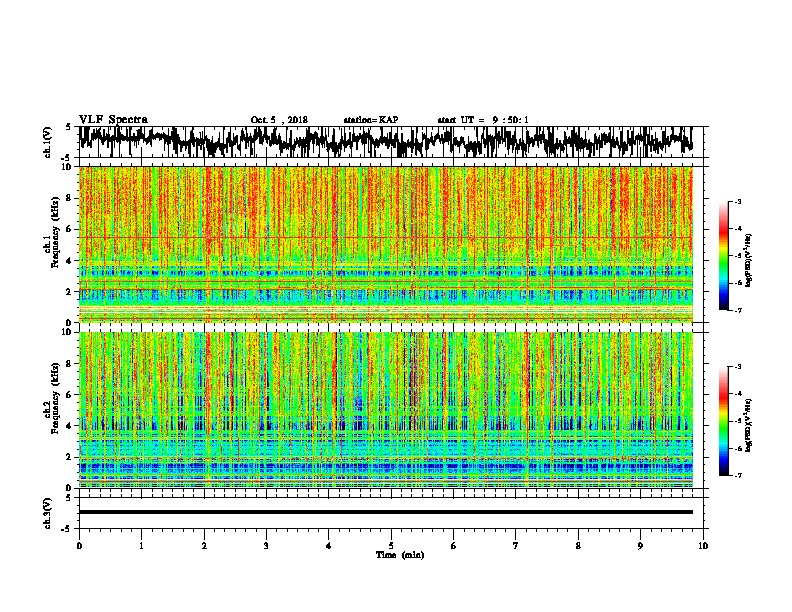Click the ch.1 voltage waveform trace

[x=386, y=141]
